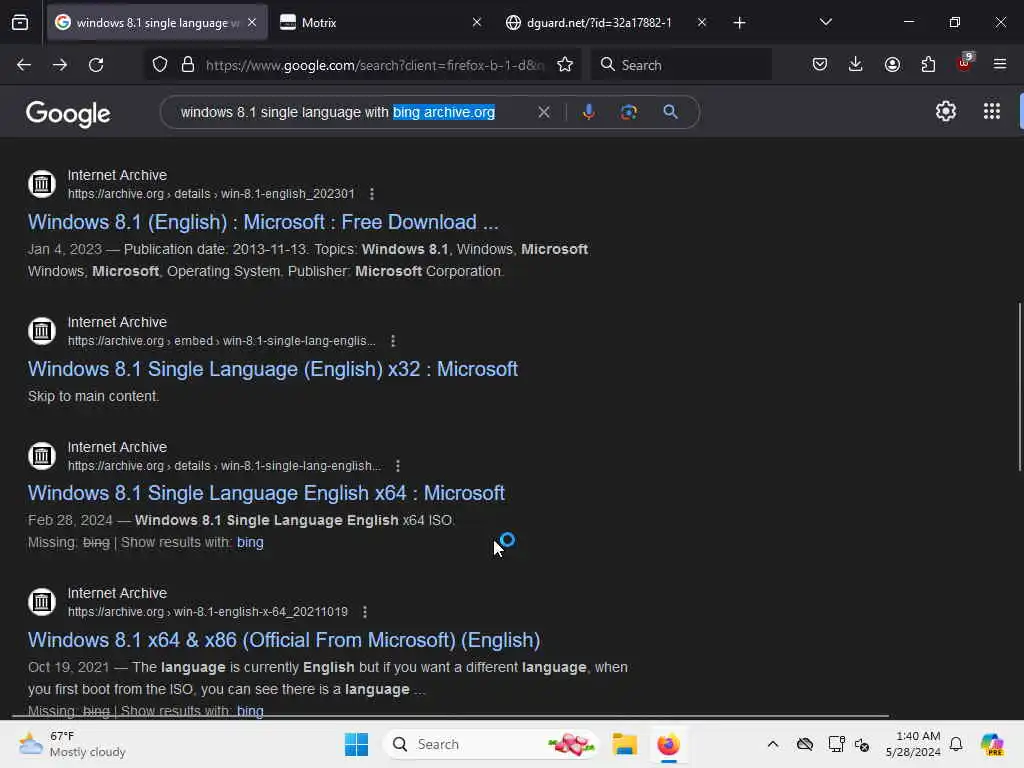Image resolution: width=1024 pixels, height=768 pixels.
Task: Open the tracking protection shield icon
Action: click(160, 65)
